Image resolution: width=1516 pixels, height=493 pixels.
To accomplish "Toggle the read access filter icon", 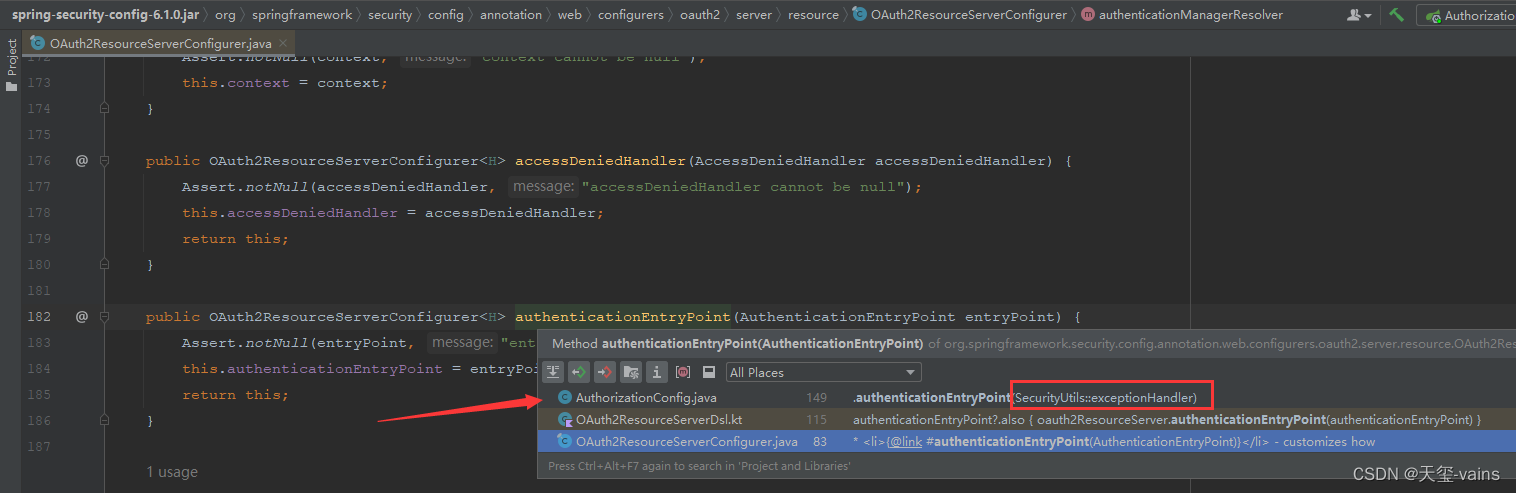I will coord(579,372).
